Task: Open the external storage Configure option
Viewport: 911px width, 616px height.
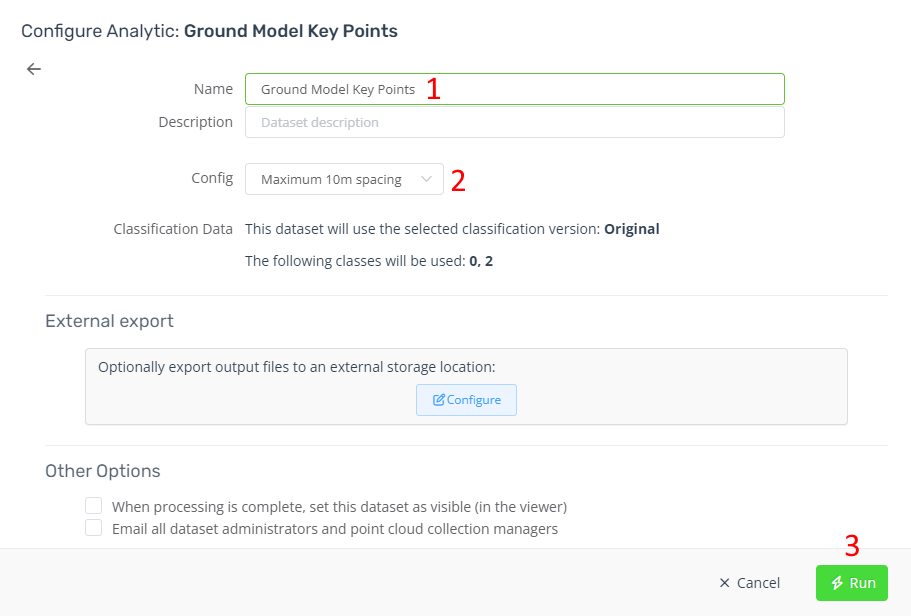Action: point(466,399)
